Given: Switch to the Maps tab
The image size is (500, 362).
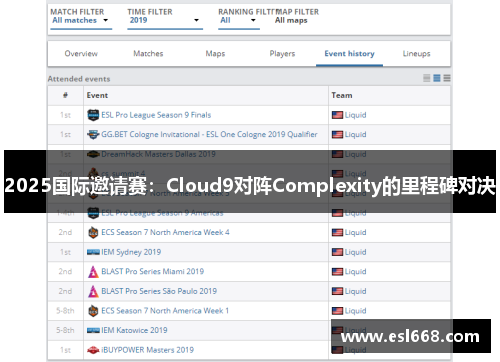Looking at the screenshot, I should click(215, 54).
